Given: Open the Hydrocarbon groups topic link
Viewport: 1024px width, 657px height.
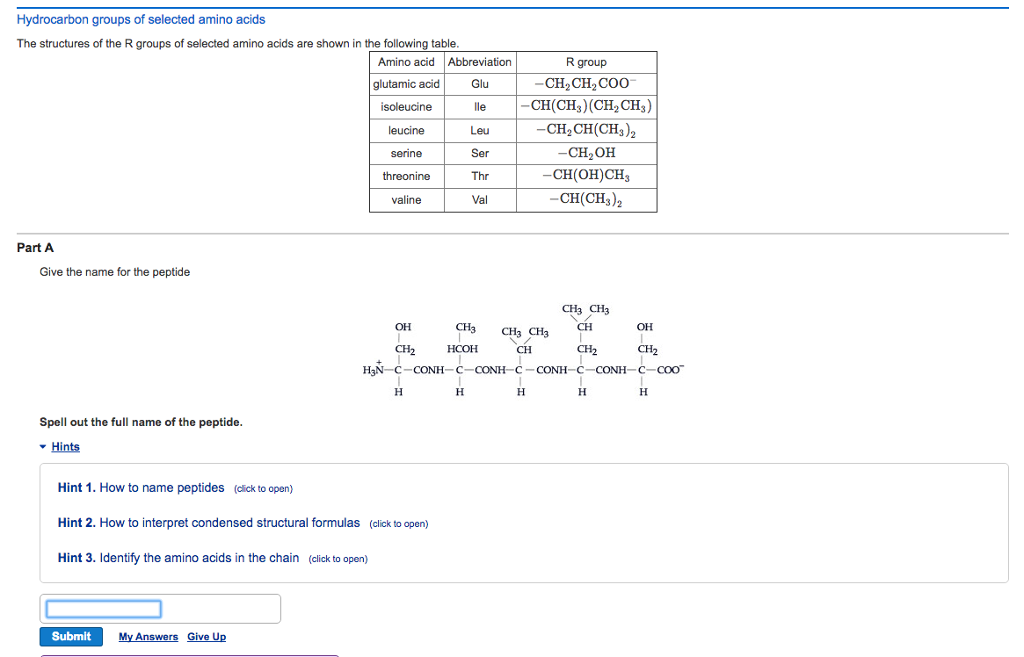Looking at the screenshot, I should coord(140,18).
